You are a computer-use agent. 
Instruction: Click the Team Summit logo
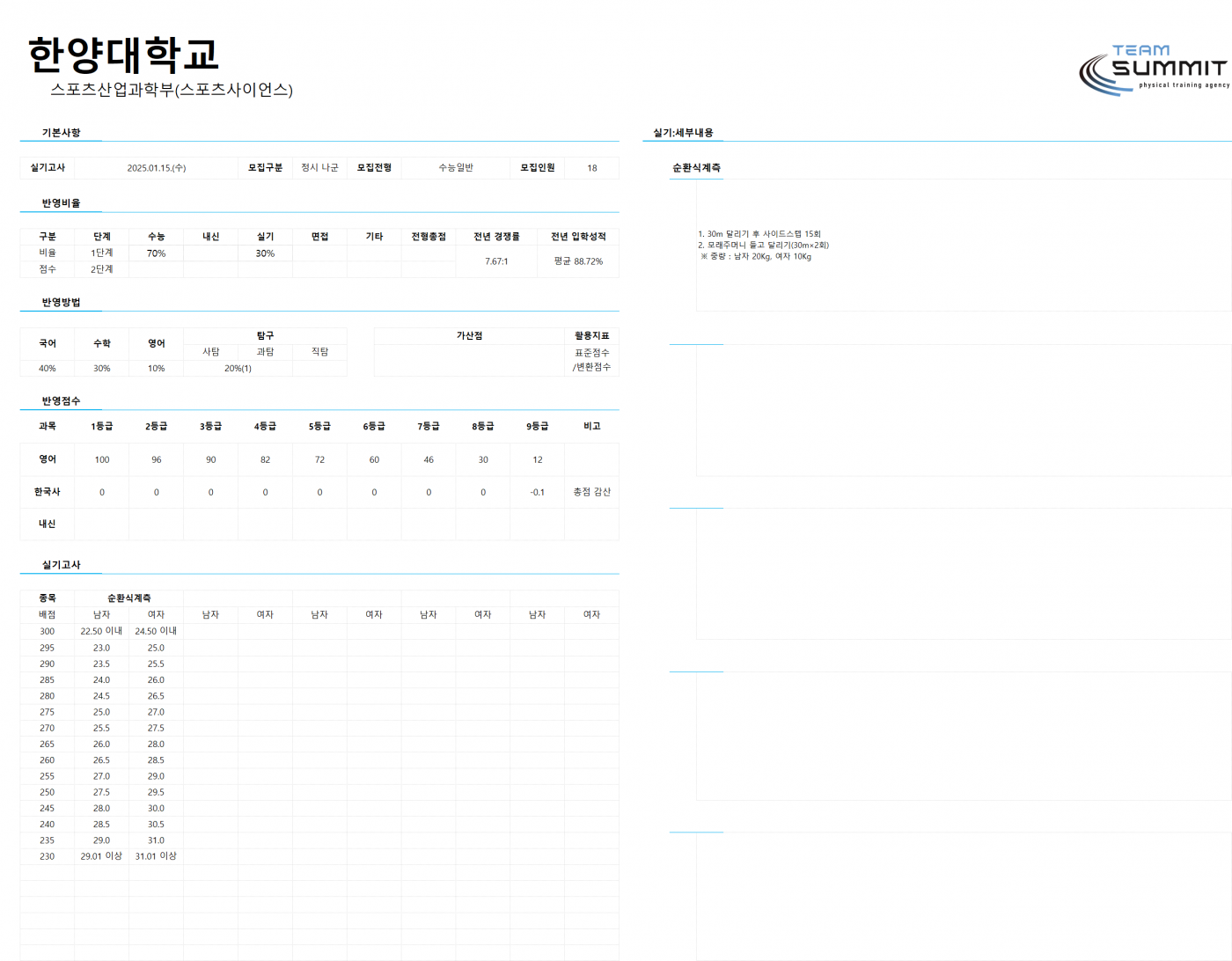tap(1154, 70)
